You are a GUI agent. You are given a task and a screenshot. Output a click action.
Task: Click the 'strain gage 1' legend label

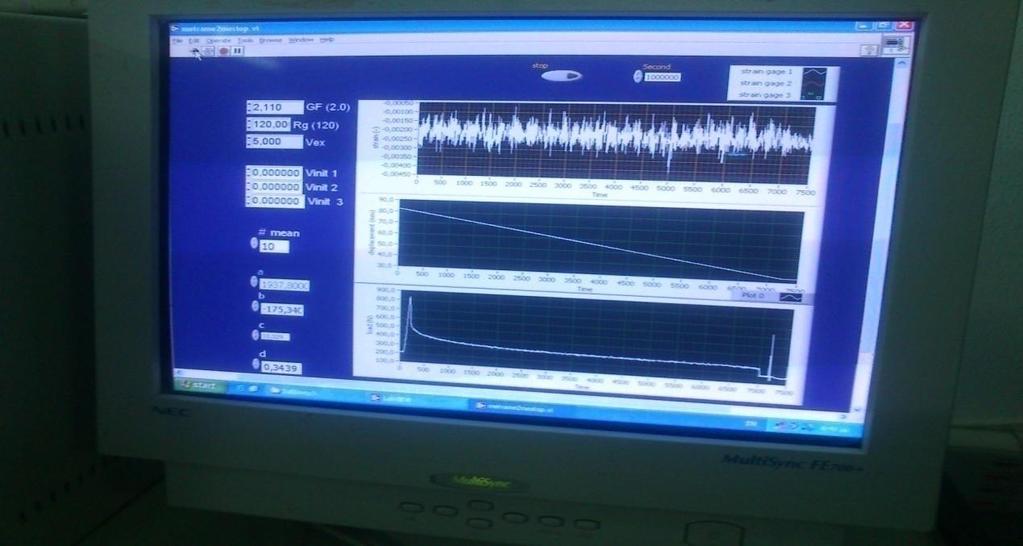pos(767,72)
